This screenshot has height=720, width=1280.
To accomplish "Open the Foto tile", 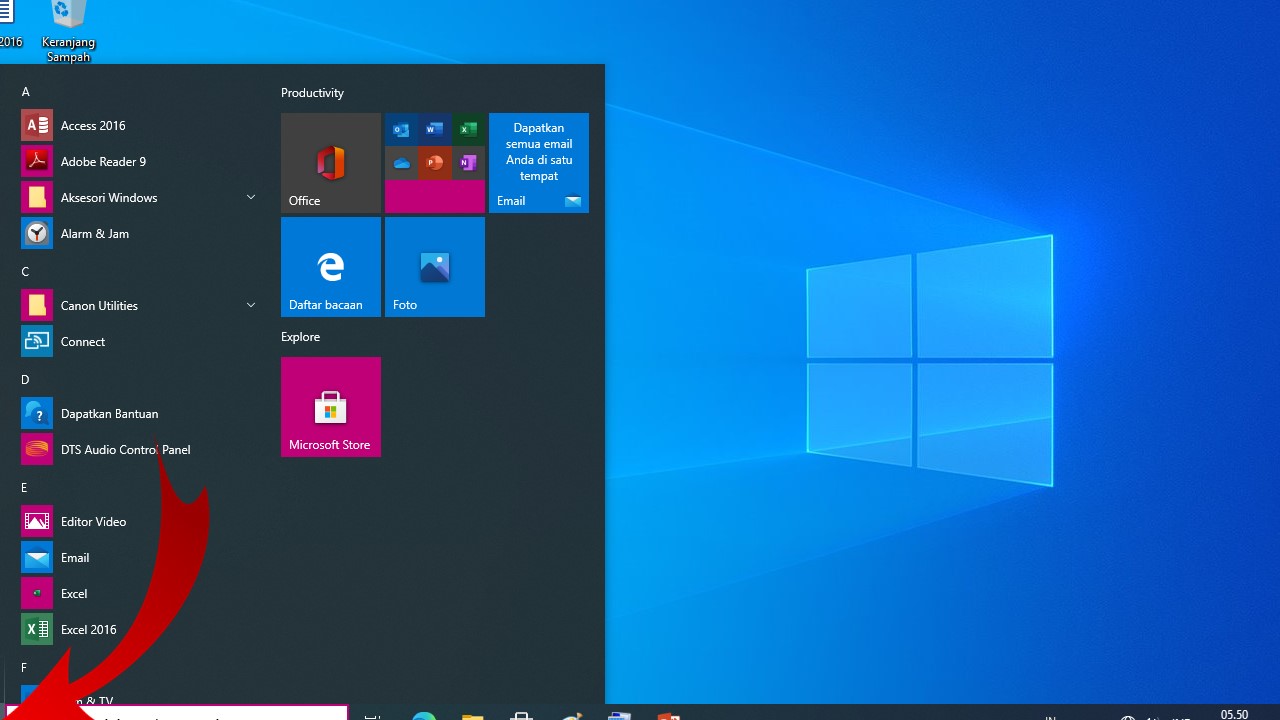I will [x=435, y=267].
